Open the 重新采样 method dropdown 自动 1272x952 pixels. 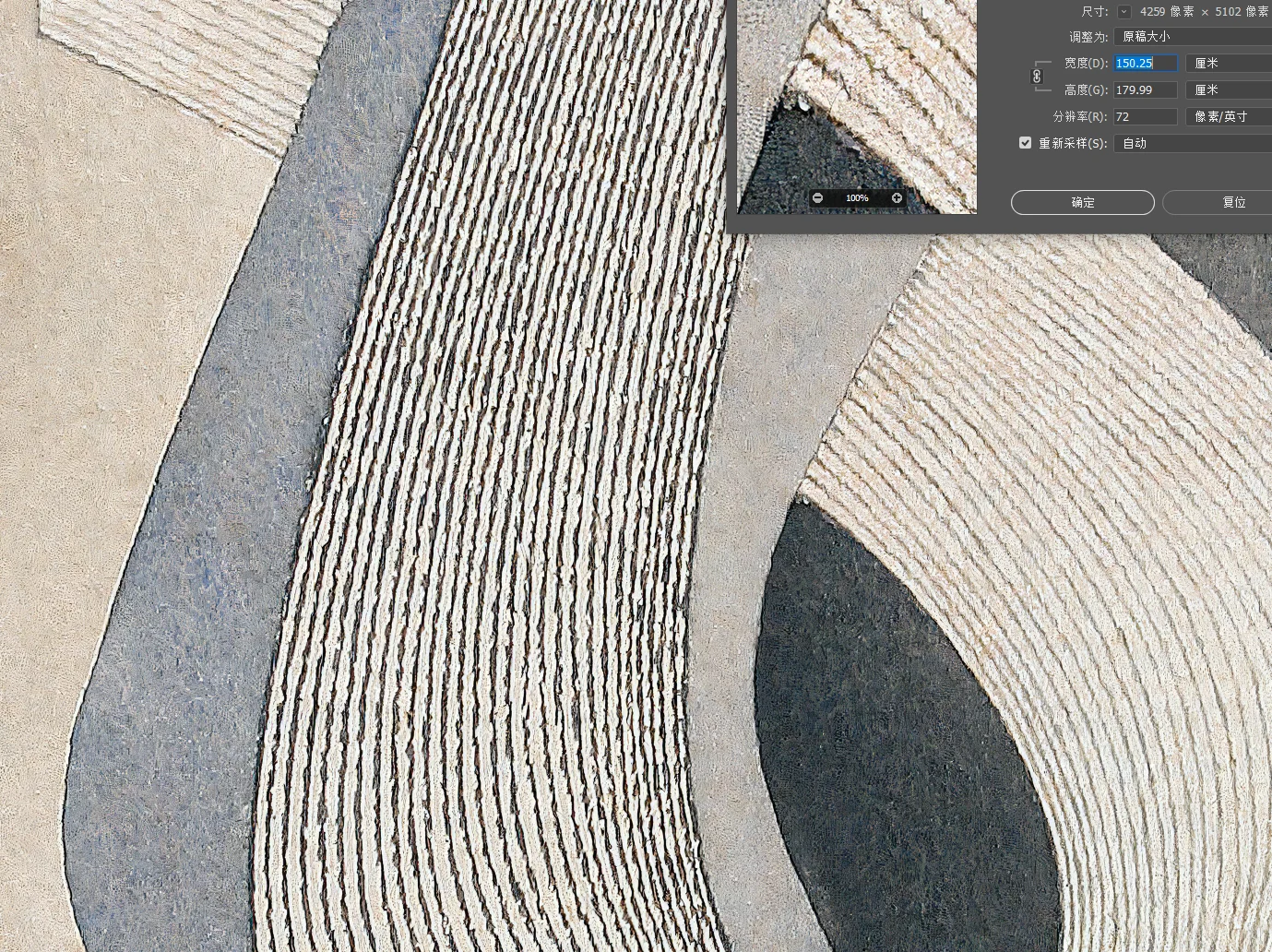pyautogui.click(x=1193, y=144)
